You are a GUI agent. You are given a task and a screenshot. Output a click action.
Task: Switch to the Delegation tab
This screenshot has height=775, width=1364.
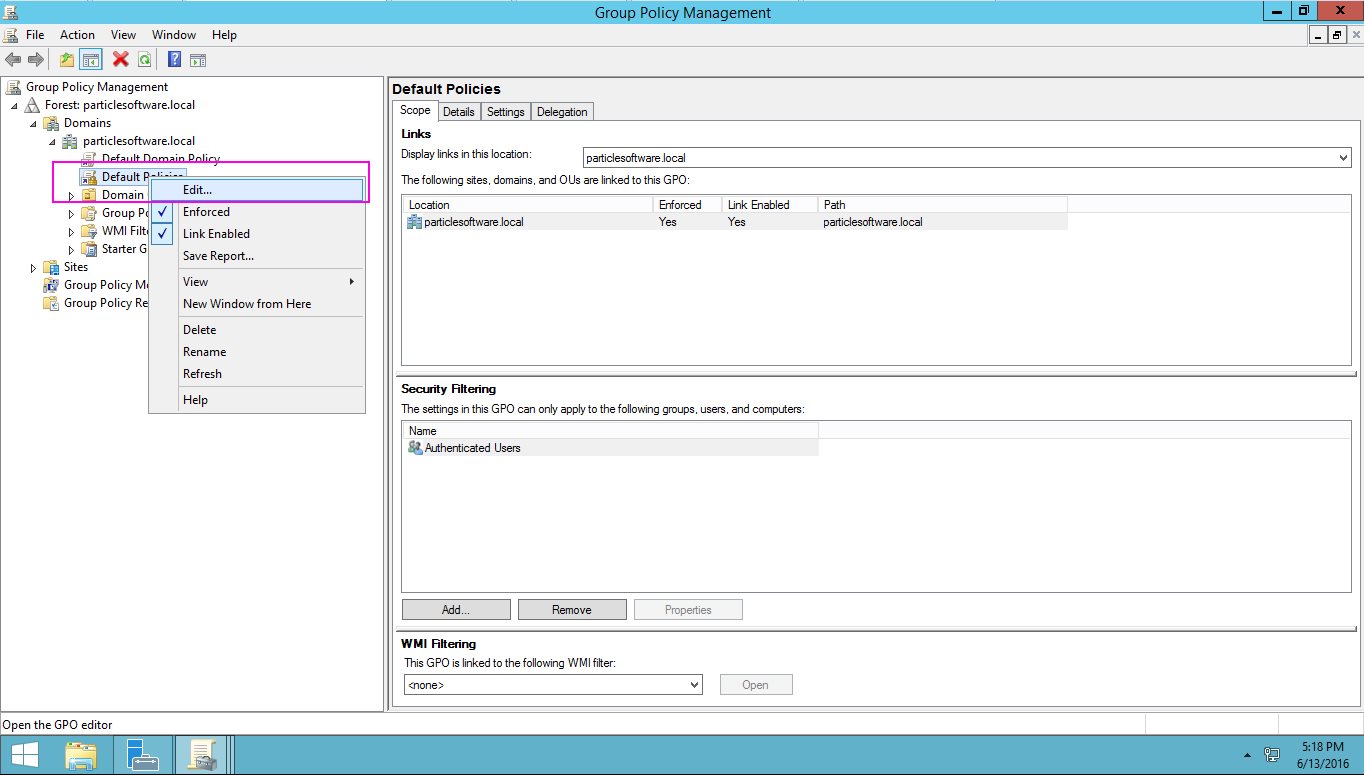562,112
